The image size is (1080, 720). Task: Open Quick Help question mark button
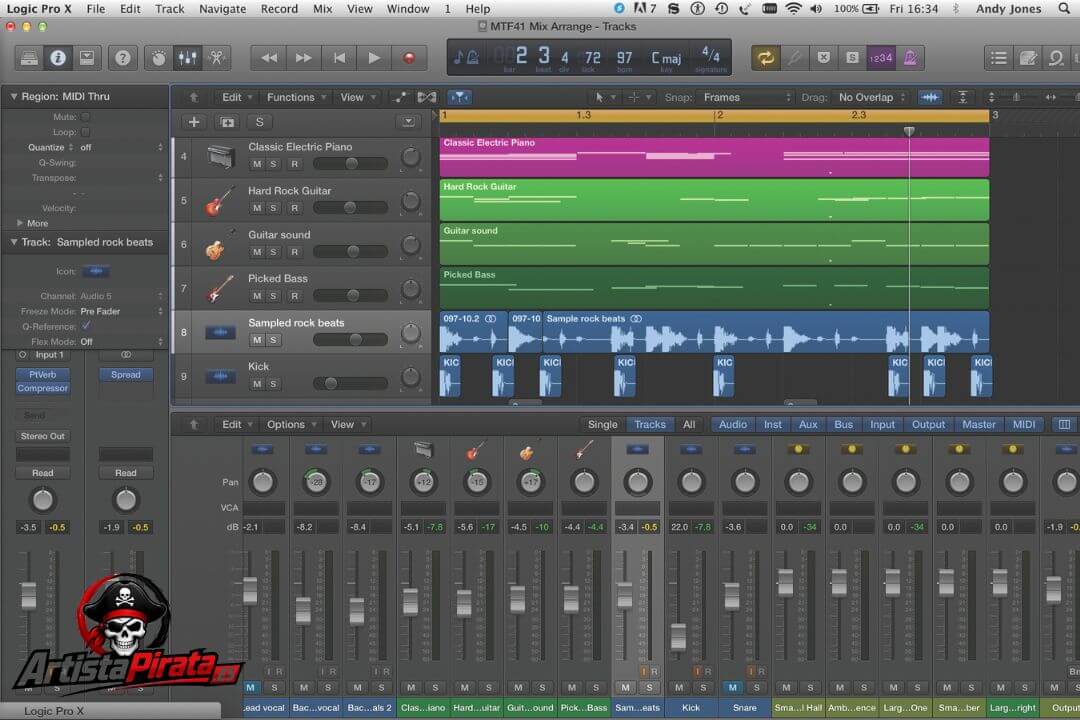[x=123, y=58]
